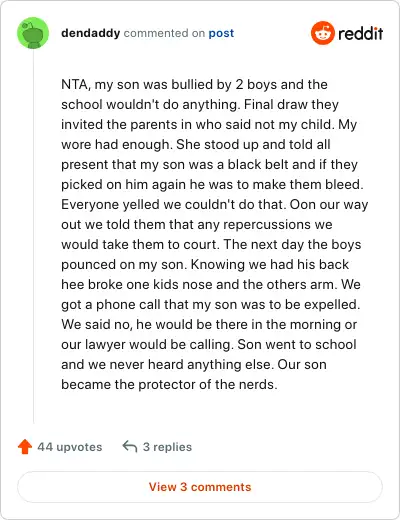Screen dimensions: 400x520
Task: Follow the blue "post" link
Action: (221, 33)
